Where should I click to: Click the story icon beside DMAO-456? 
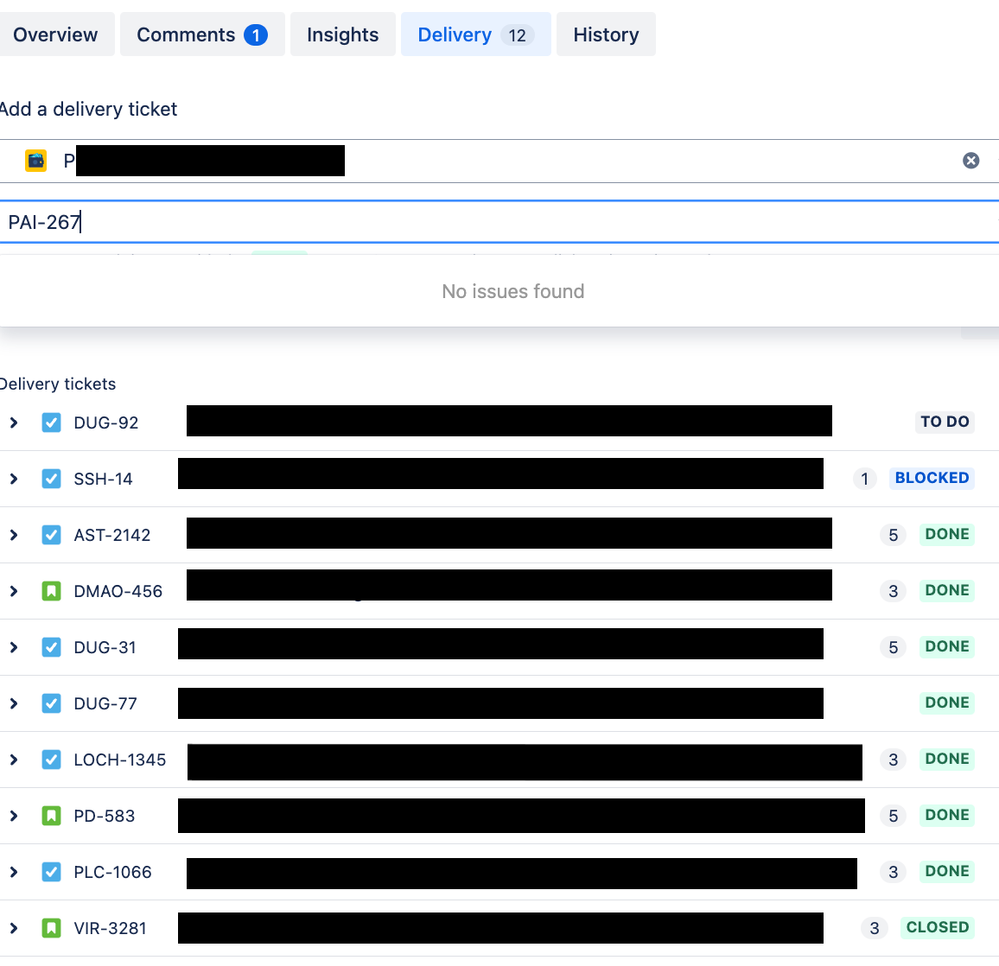pyautogui.click(x=51, y=591)
